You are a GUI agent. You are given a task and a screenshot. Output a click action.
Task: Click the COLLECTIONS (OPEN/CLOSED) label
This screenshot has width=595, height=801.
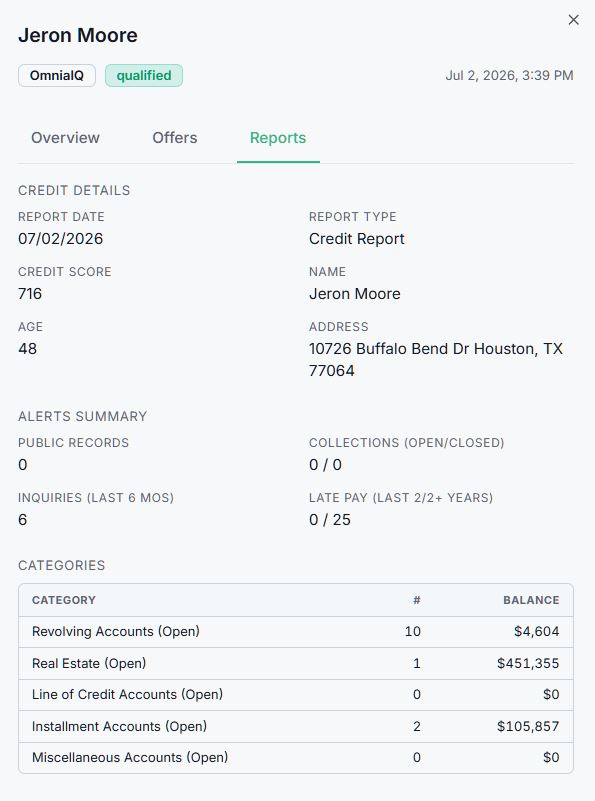click(407, 442)
